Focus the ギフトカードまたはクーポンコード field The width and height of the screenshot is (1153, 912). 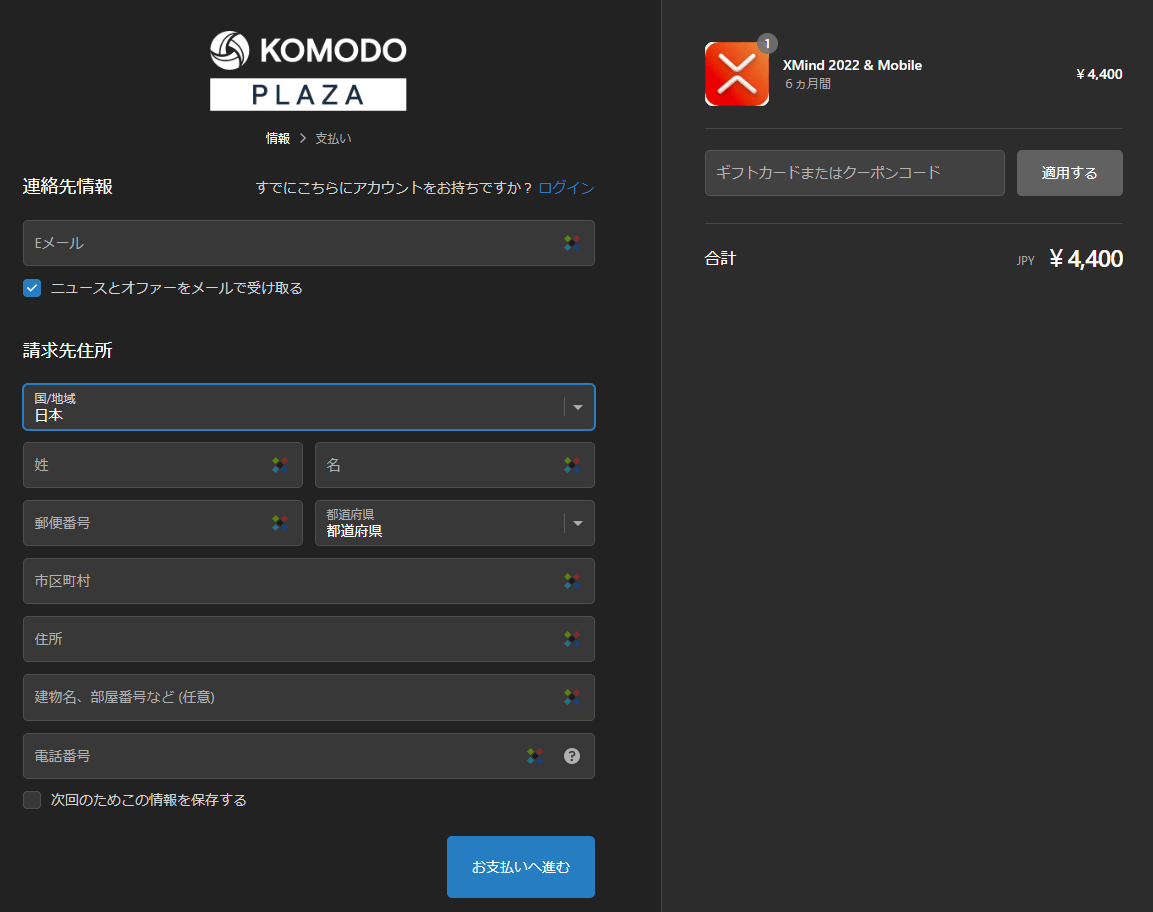[854, 173]
